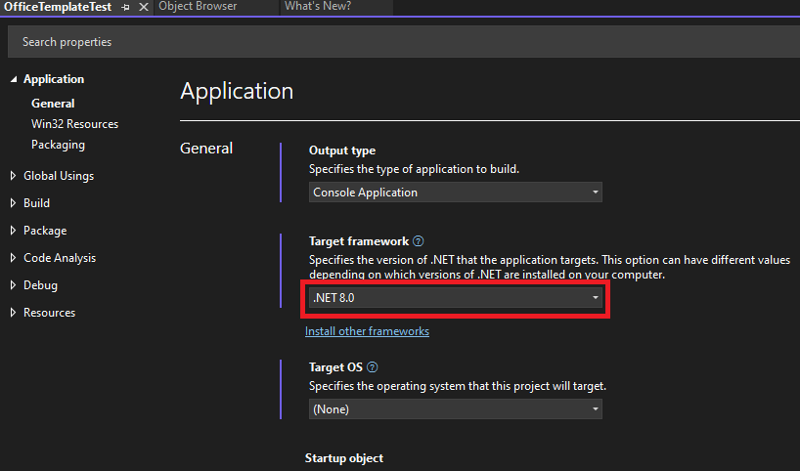Open Win32 Resources page
800x471 pixels.
coord(74,124)
